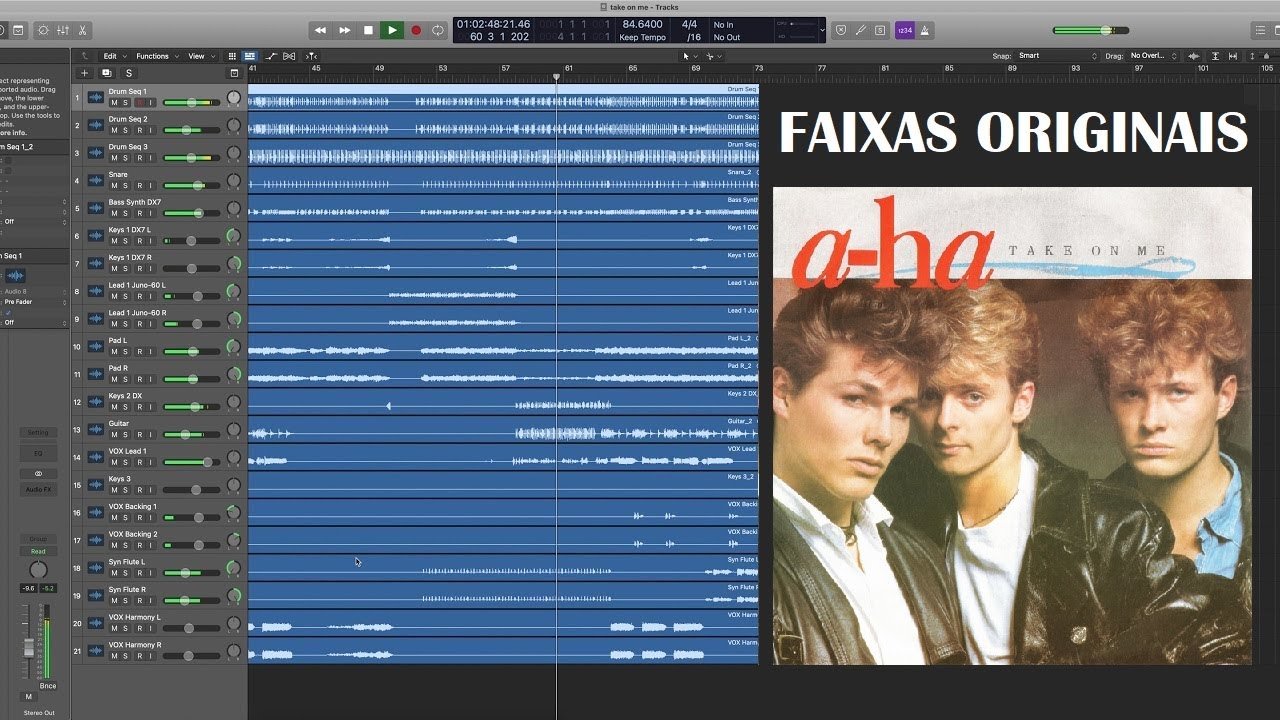Image resolution: width=1280 pixels, height=720 pixels.
Task: Click the Audio FX slot button
Action: pos(38,489)
